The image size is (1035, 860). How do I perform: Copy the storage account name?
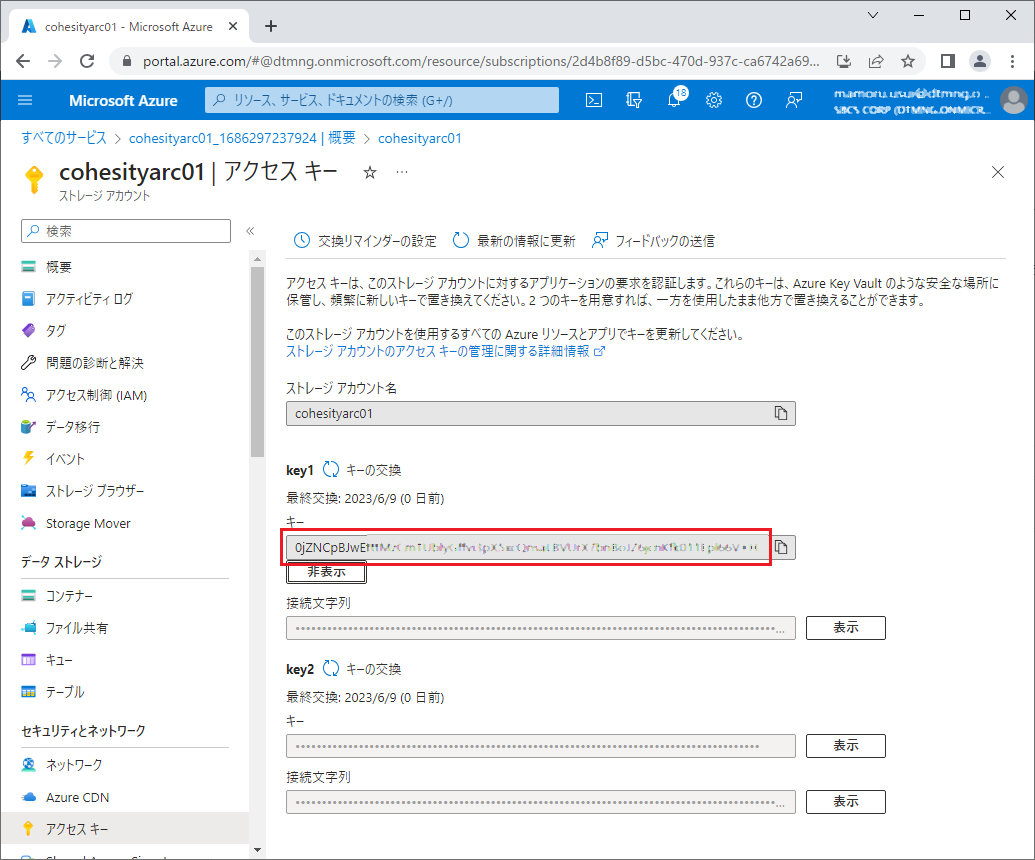(x=781, y=413)
